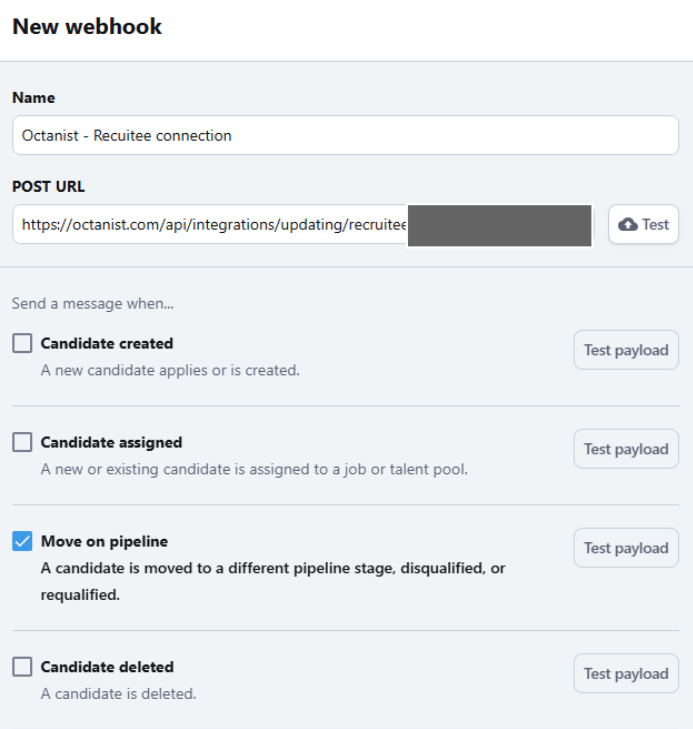This screenshot has width=693, height=729.
Task: Enable the Candidate created checkbox
Action: pos(22,343)
